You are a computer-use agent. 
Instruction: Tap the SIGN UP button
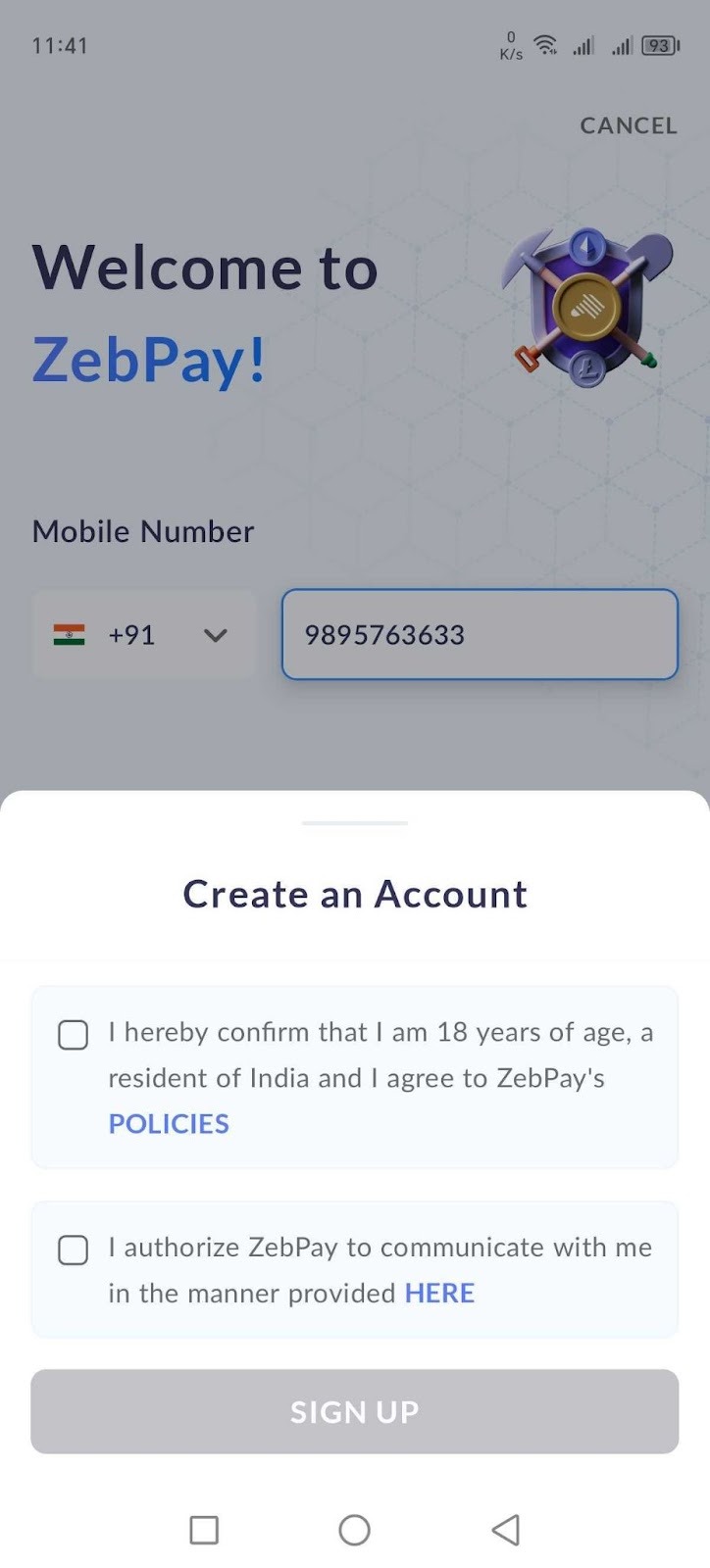coord(355,1411)
